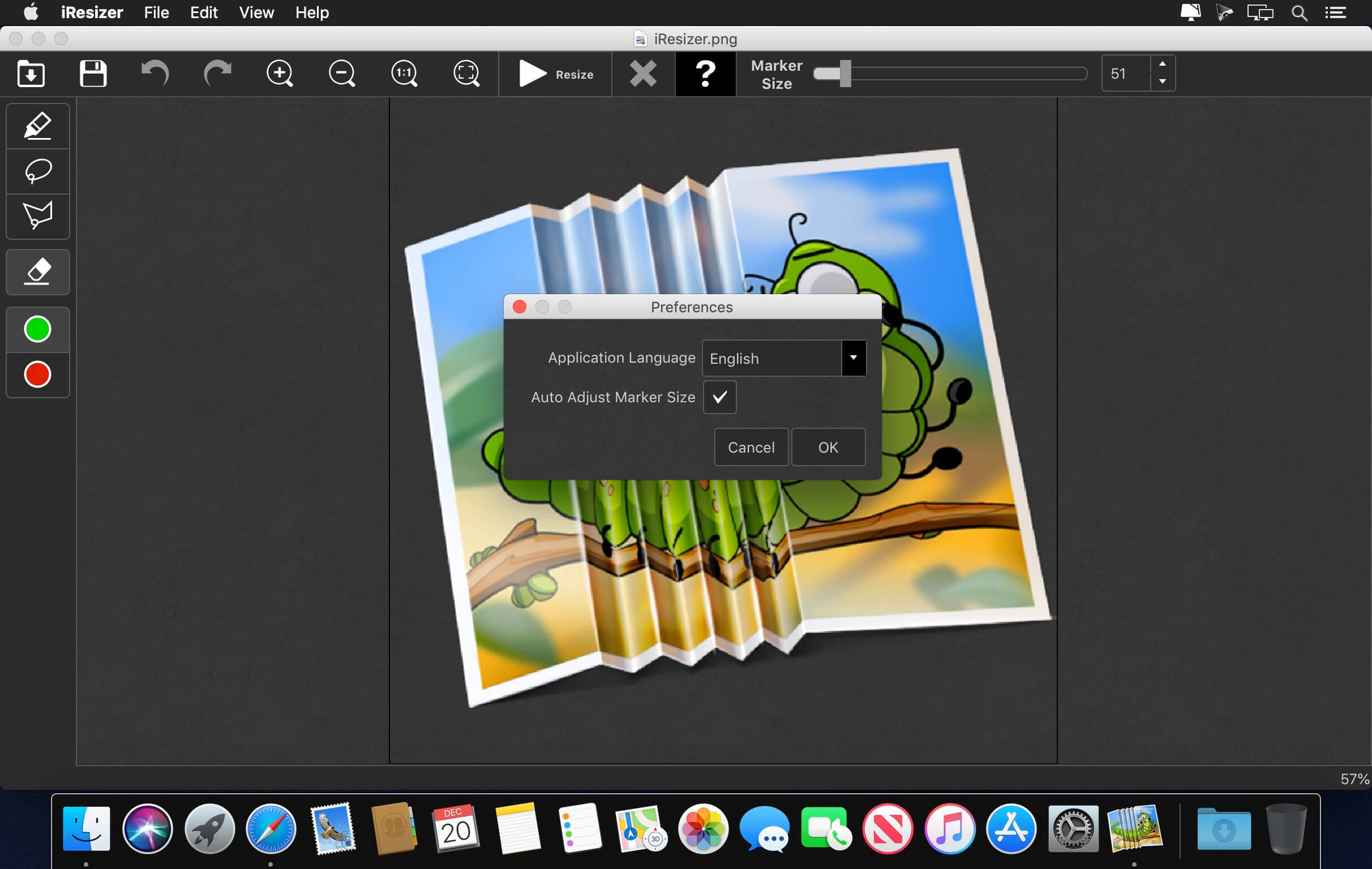Zoom out using the magnifier minus icon

click(342, 74)
